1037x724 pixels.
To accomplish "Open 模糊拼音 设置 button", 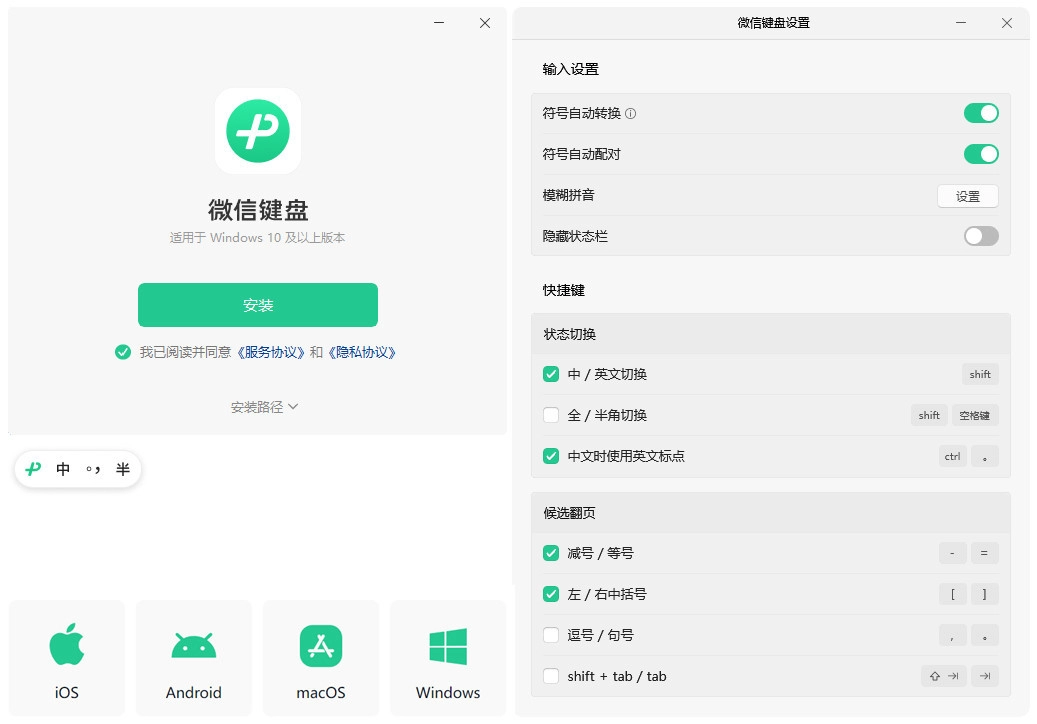I will click(968, 196).
